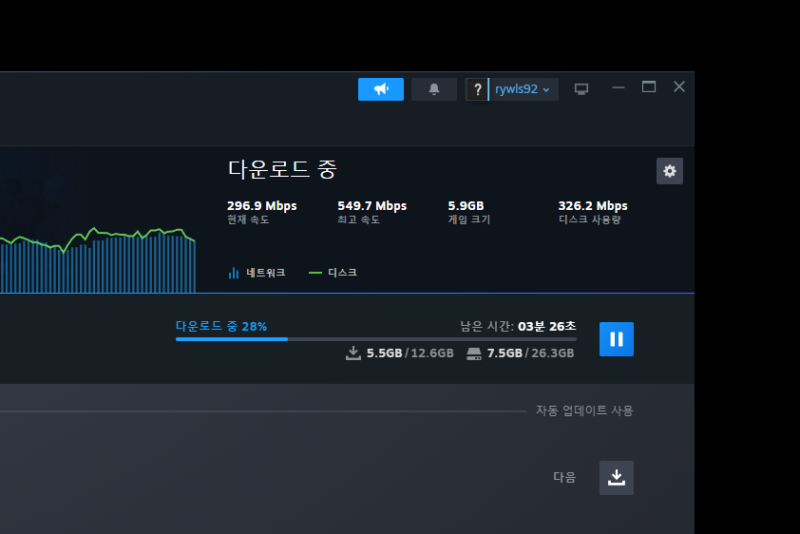Pause the current download
Viewport: 800px width, 534px height.
616,339
